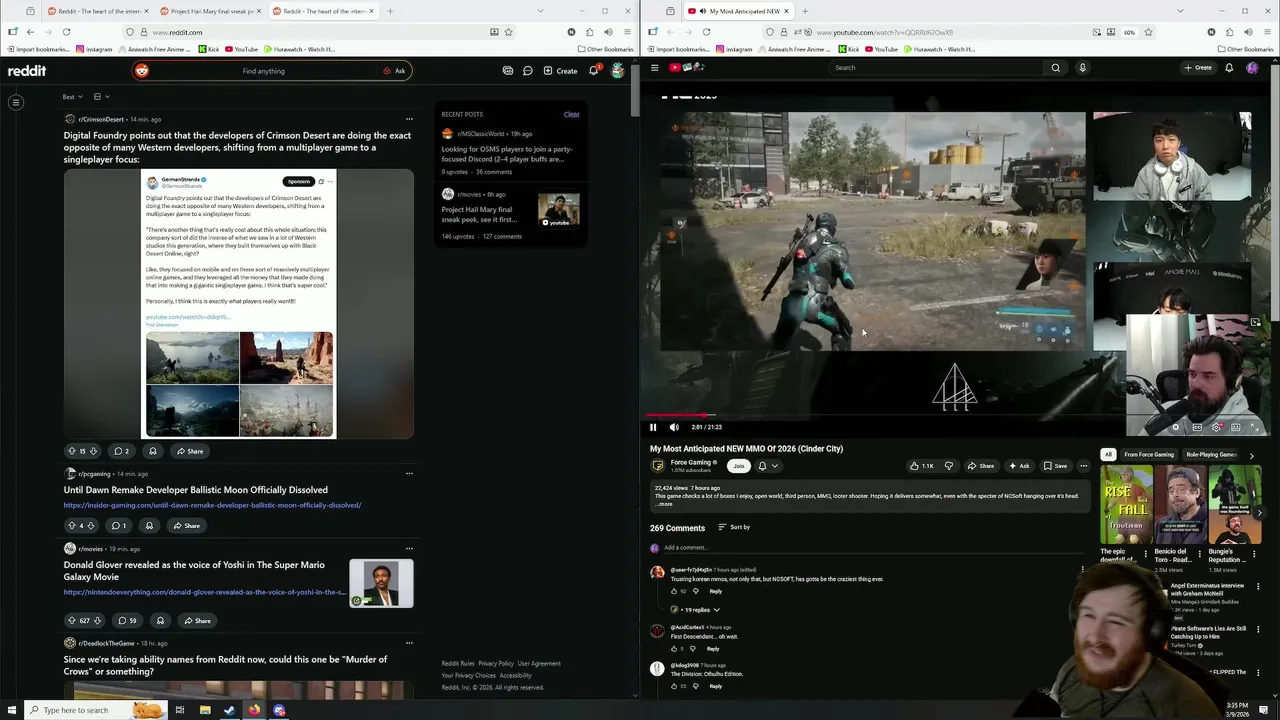1280x720 pixels.
Task: Save video to playlist
Action: (x=1055, y=466)
